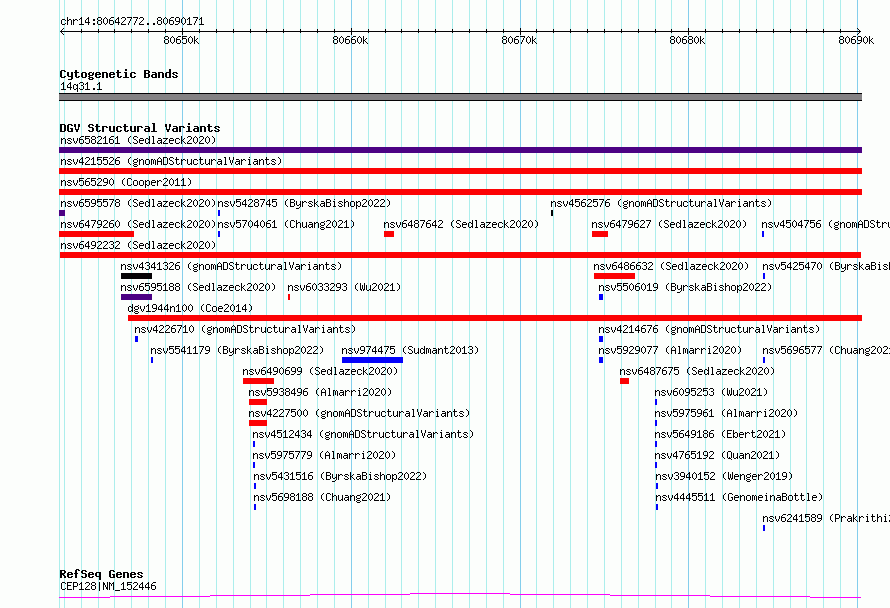Click nsv5975779 (Almarri2020) label
890x608 pixels.
(324, 455)
